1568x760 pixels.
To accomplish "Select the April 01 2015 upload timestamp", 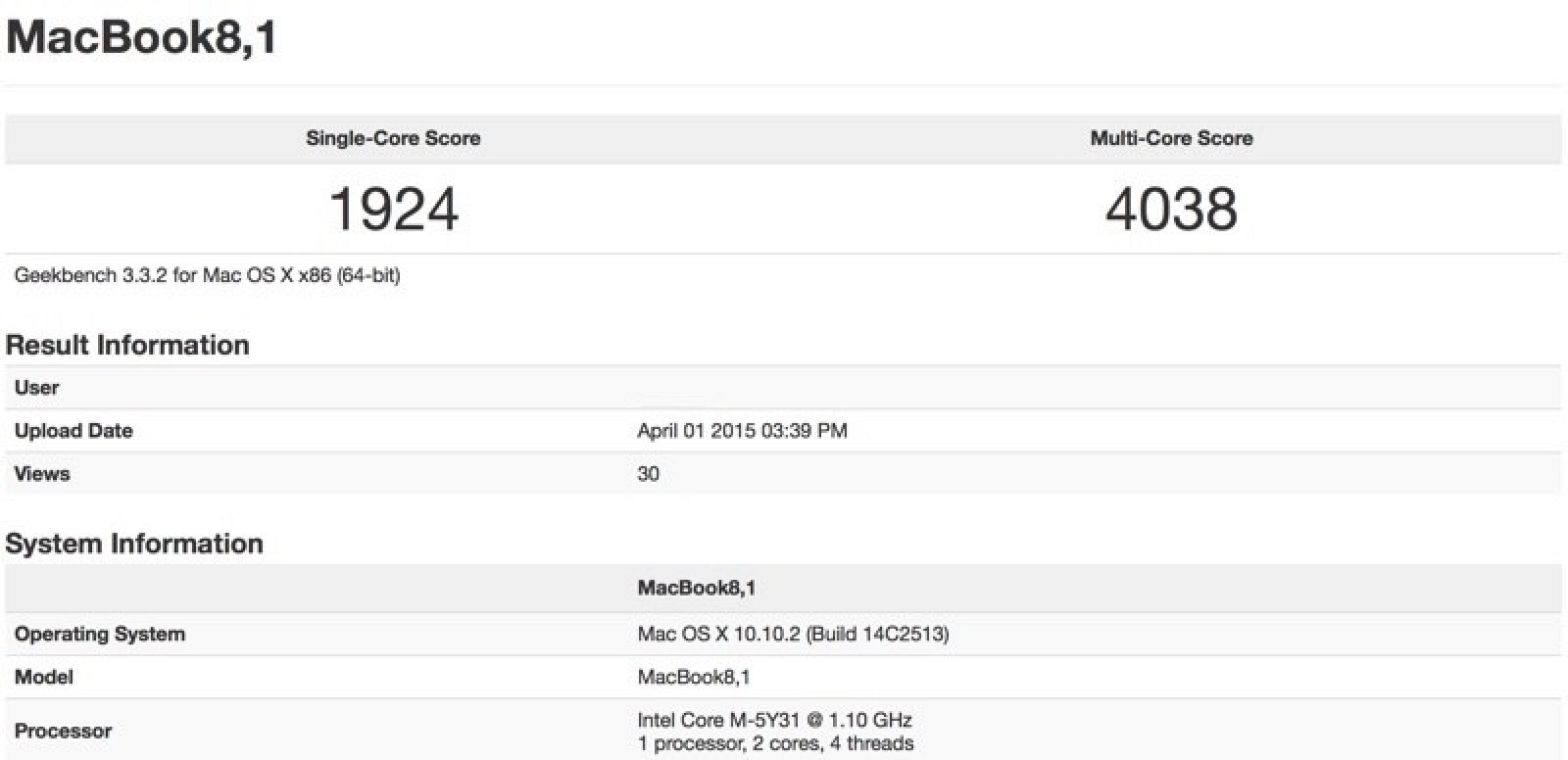I will [x=742, y=430].
